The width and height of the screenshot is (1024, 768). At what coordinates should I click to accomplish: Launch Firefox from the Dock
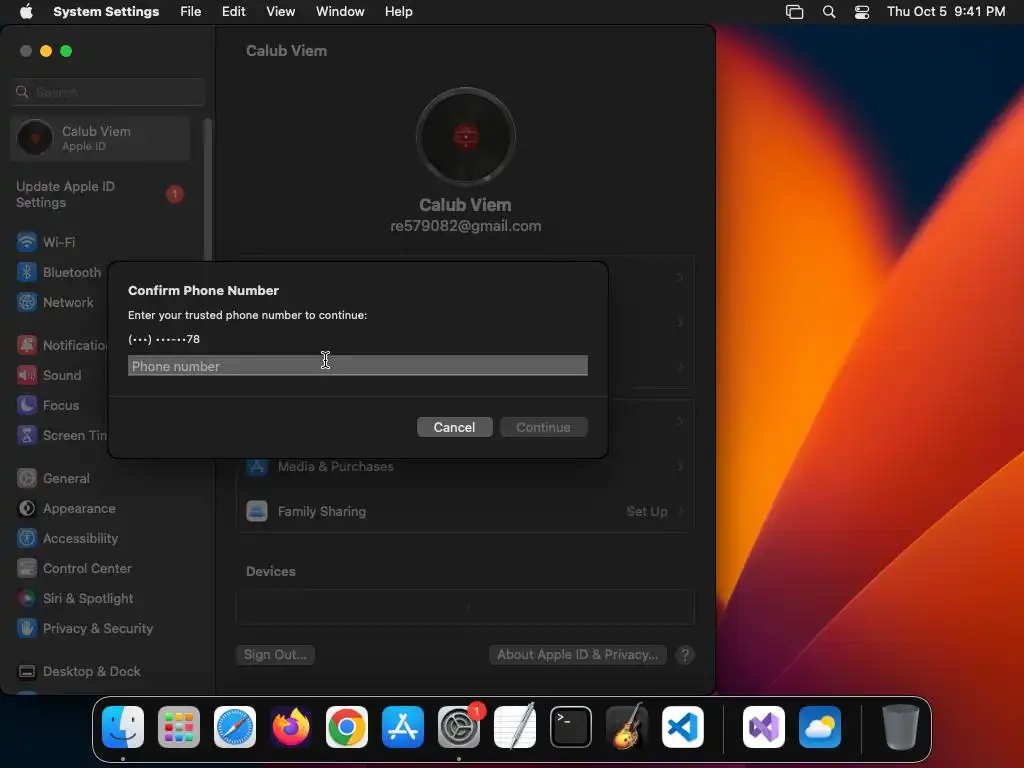291,727
